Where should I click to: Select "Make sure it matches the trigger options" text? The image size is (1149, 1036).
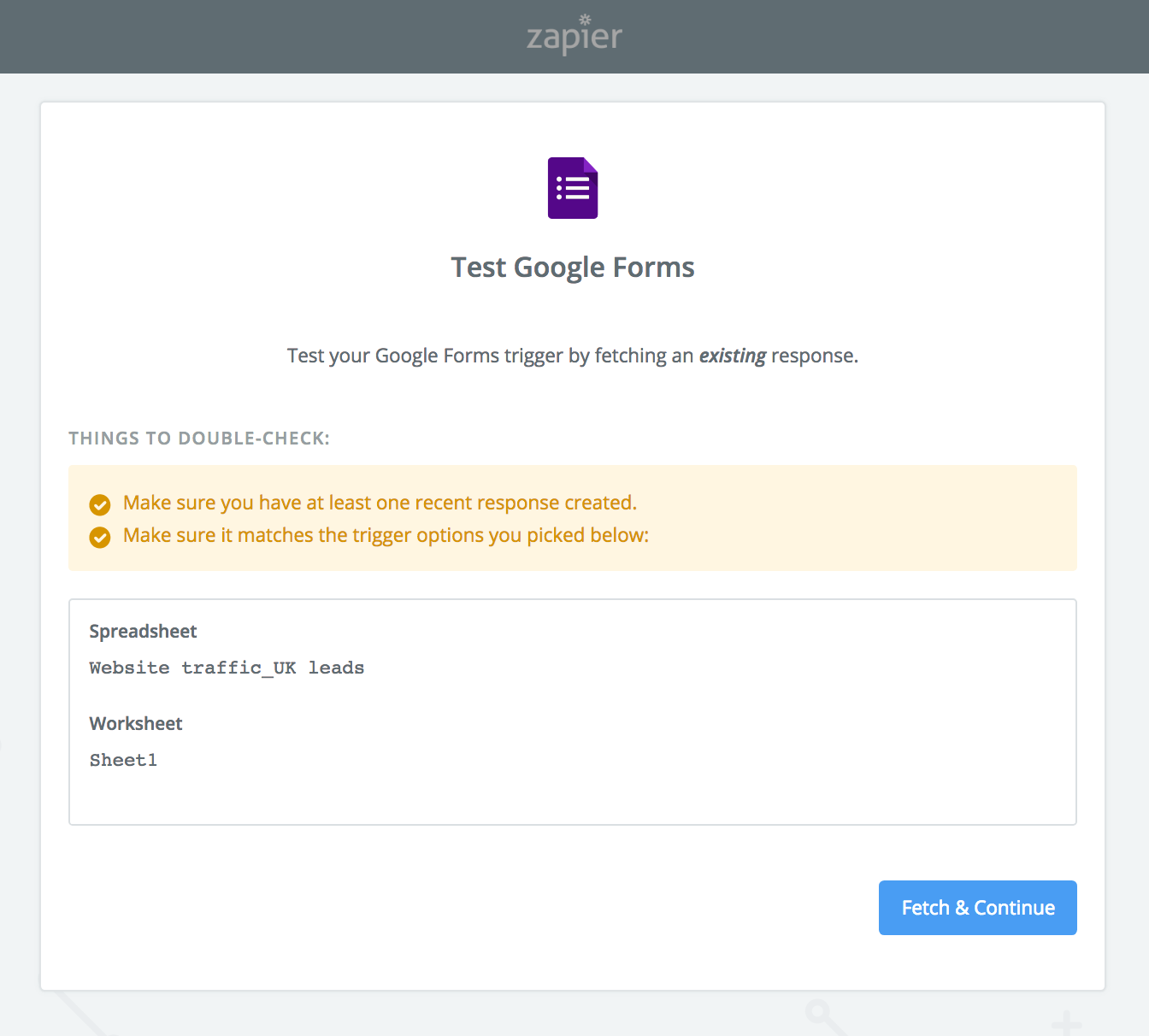(x=386, y=535)
